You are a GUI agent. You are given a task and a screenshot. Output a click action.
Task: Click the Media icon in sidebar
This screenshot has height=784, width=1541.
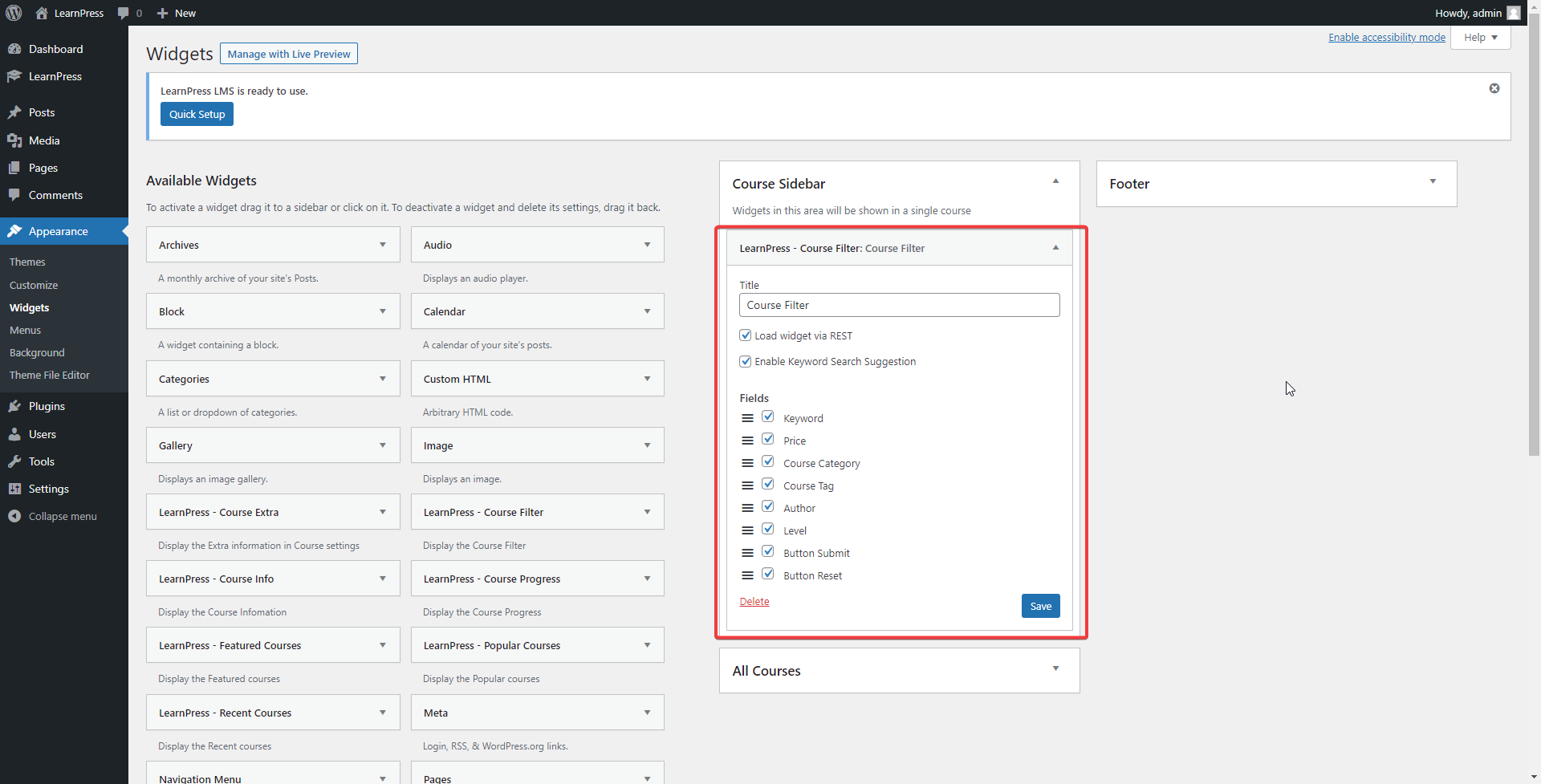14,140
